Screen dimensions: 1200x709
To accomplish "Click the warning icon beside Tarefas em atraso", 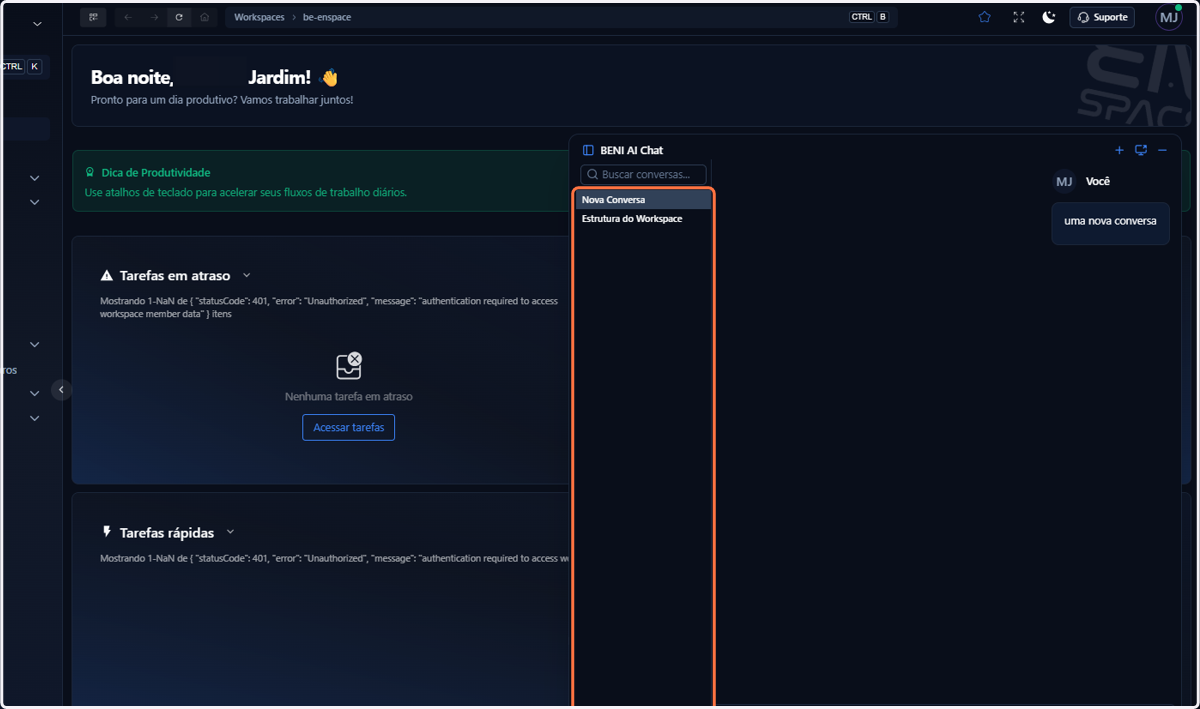I will pos(107,275).
